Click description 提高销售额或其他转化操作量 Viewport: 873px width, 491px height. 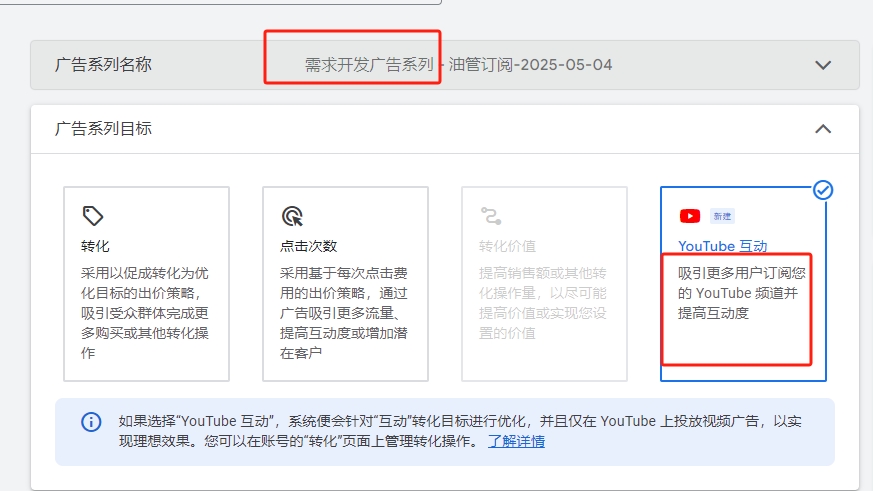(543, 303)
